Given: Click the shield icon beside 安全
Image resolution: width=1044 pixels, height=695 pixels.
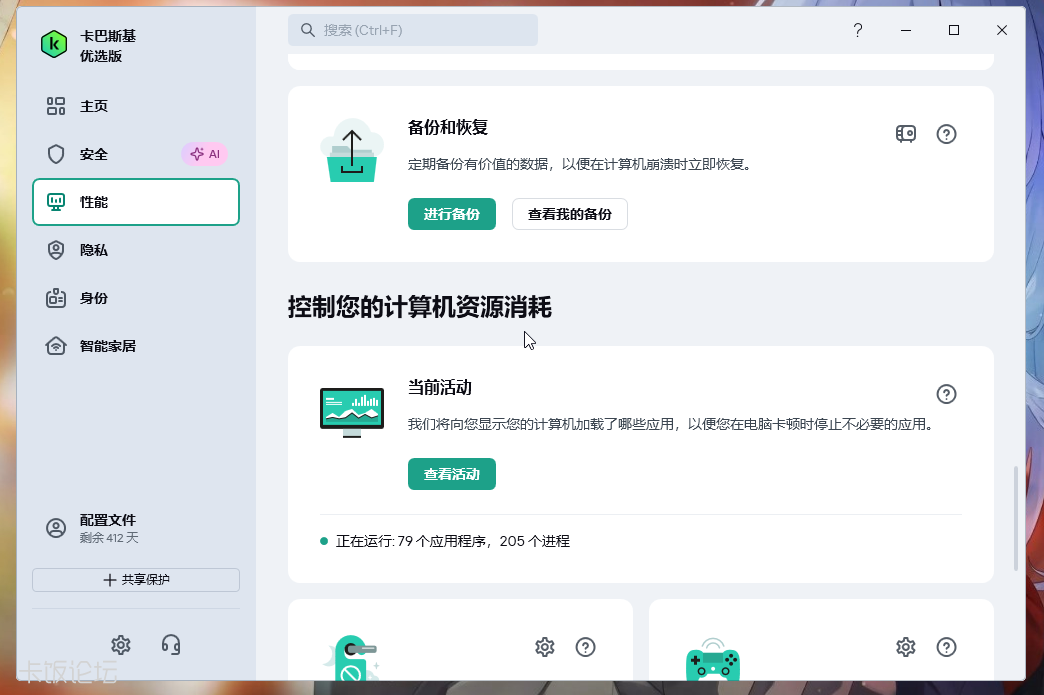Looking at the screenshot, I should (x=56, y=154).
